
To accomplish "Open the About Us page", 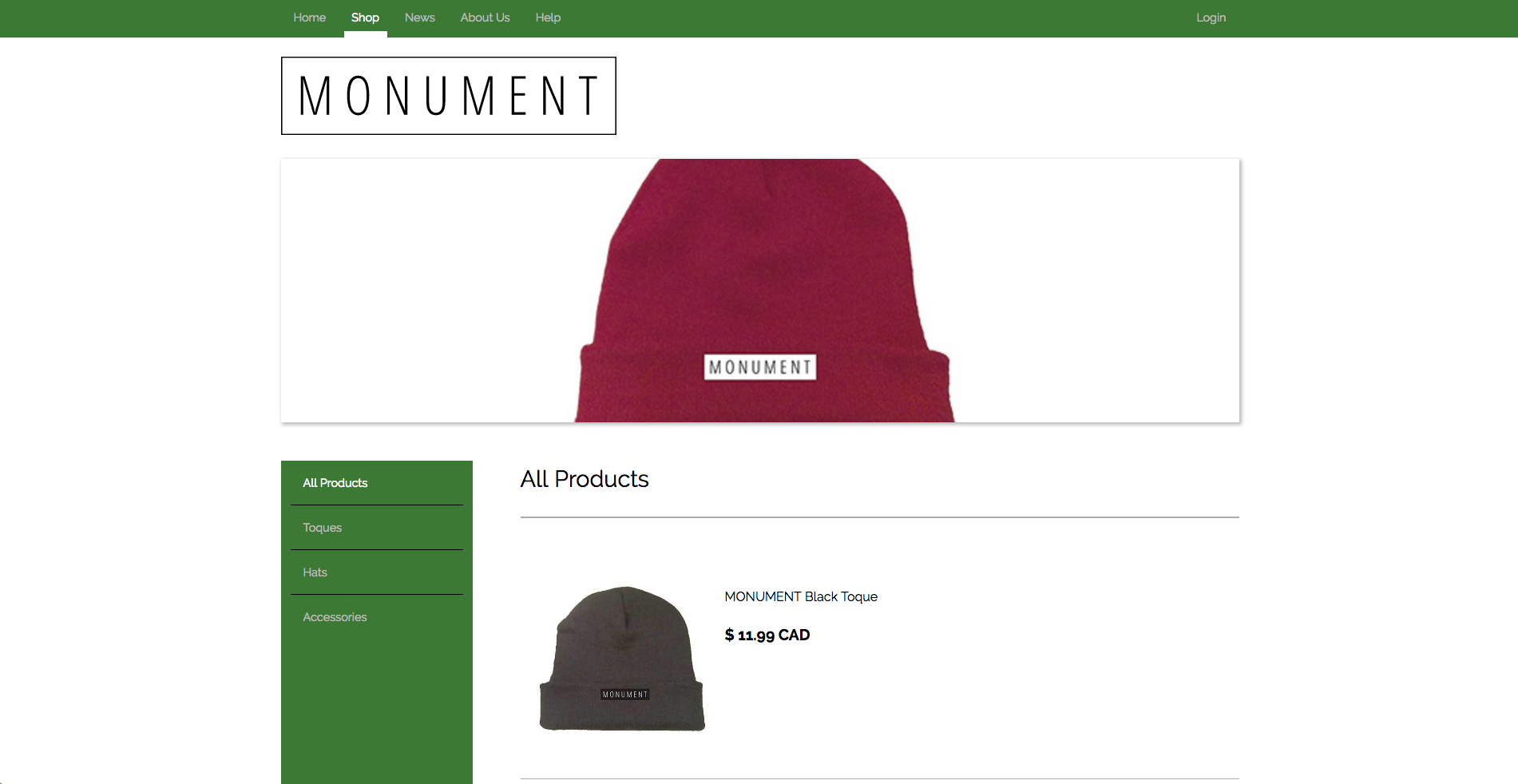I will (485, 18).
